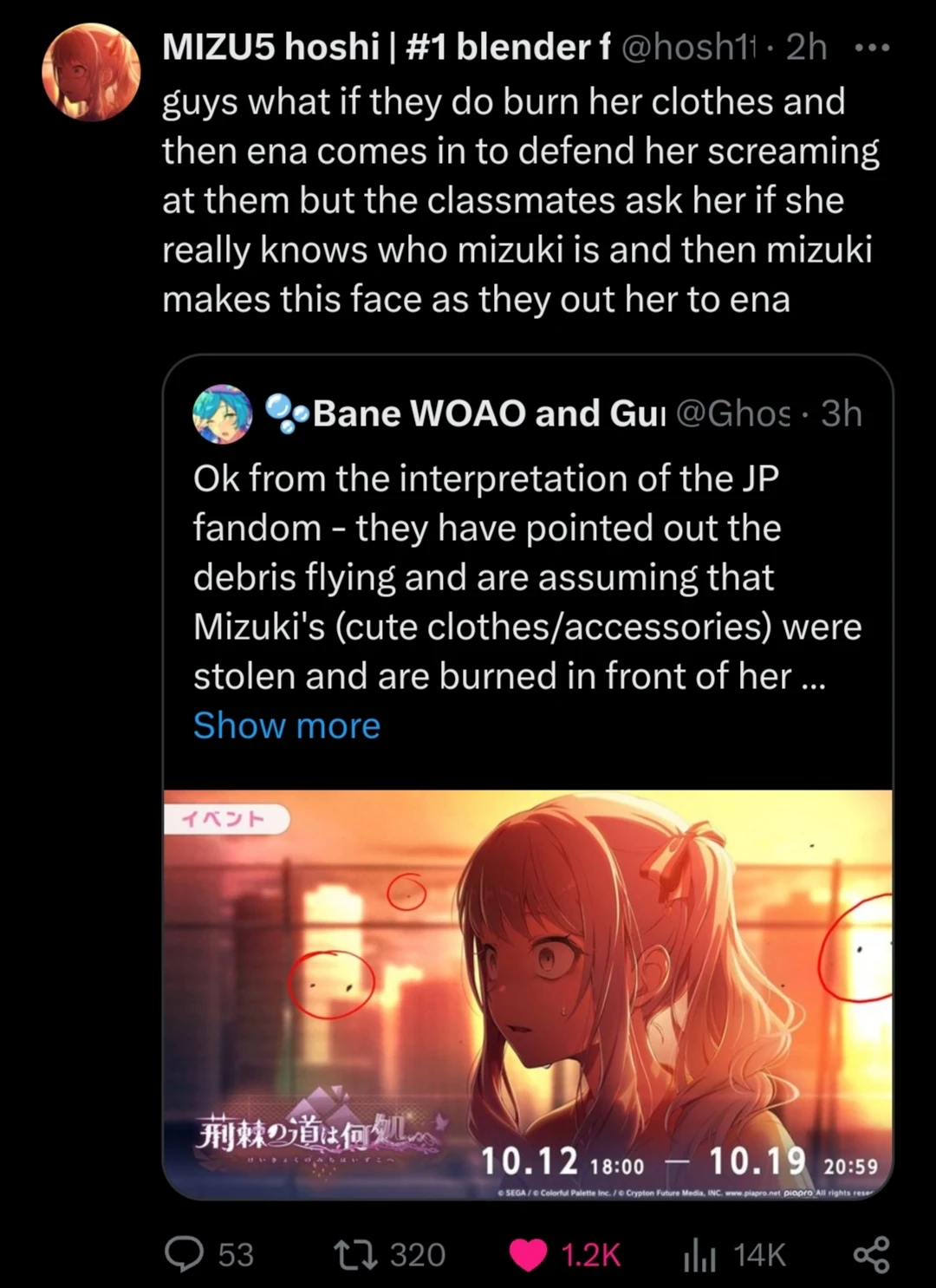Viewport: 936px width, 1288px height.
Task: Open MIZU5 hoshi's profile avatar
Action: [x=91, y=72]
